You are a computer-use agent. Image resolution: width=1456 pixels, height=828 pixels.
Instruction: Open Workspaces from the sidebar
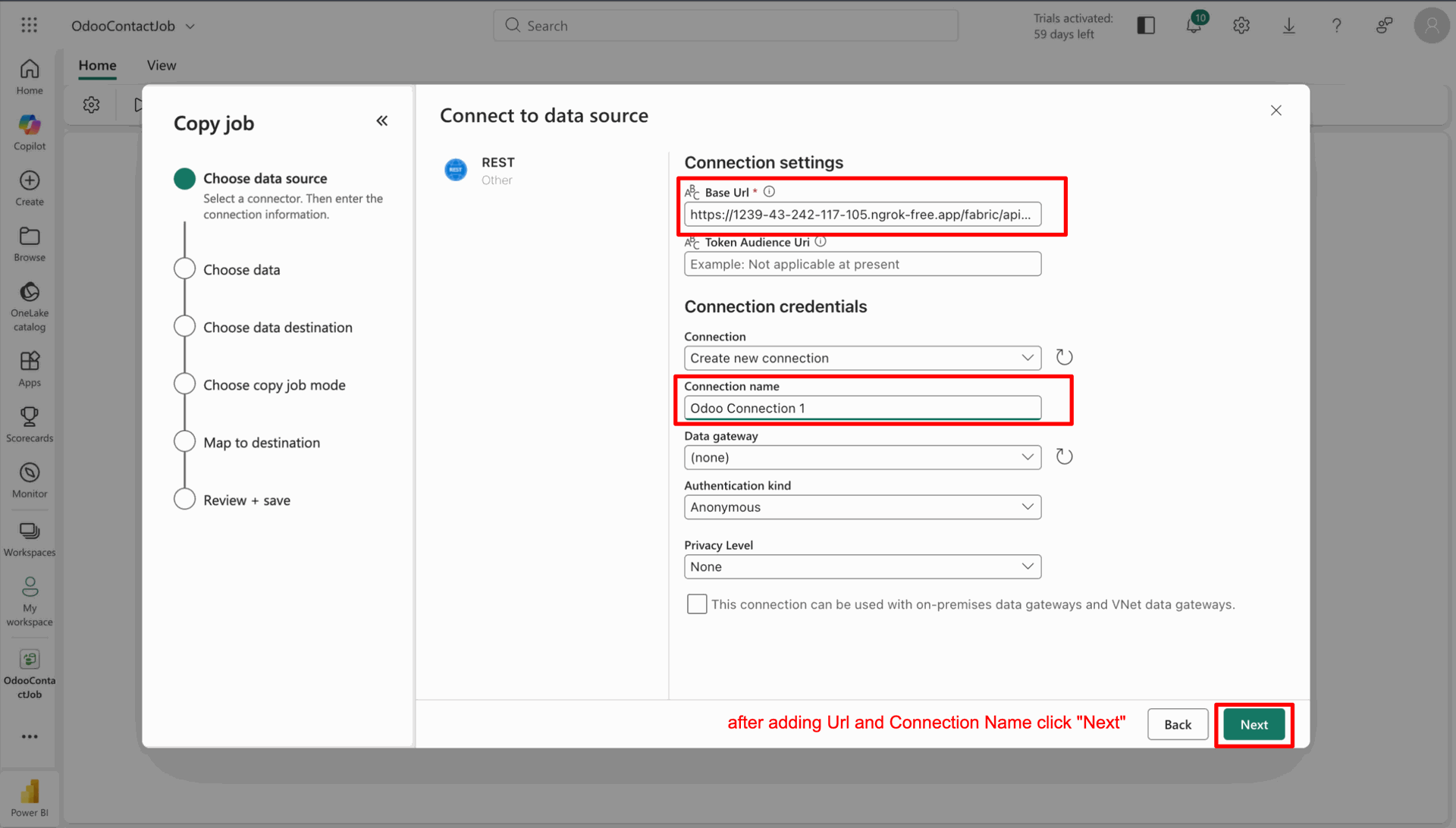(30, 538)
